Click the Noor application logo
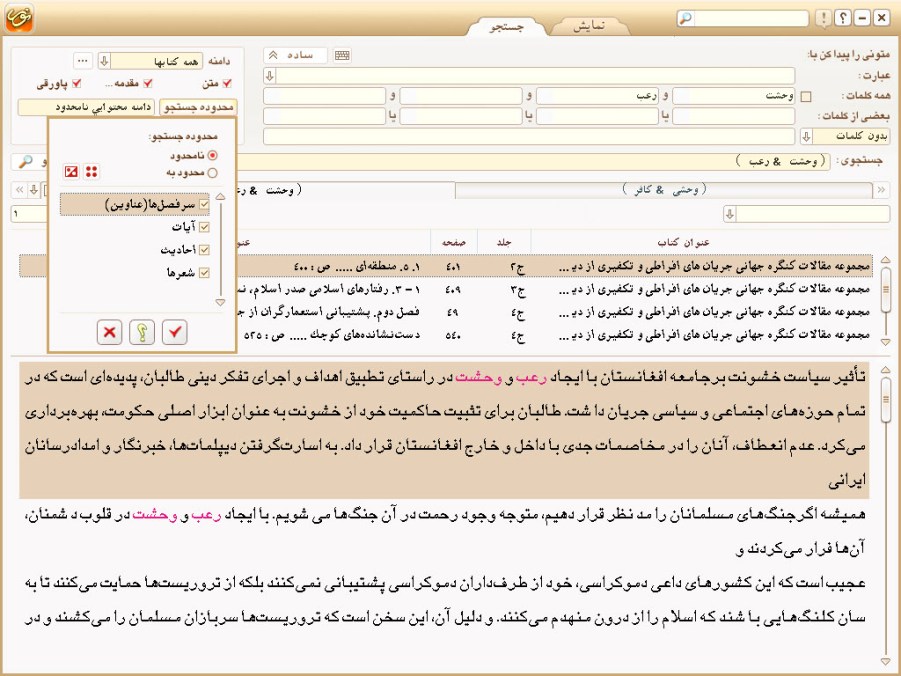This screenshot has height=676, width=901. point(19,17)
